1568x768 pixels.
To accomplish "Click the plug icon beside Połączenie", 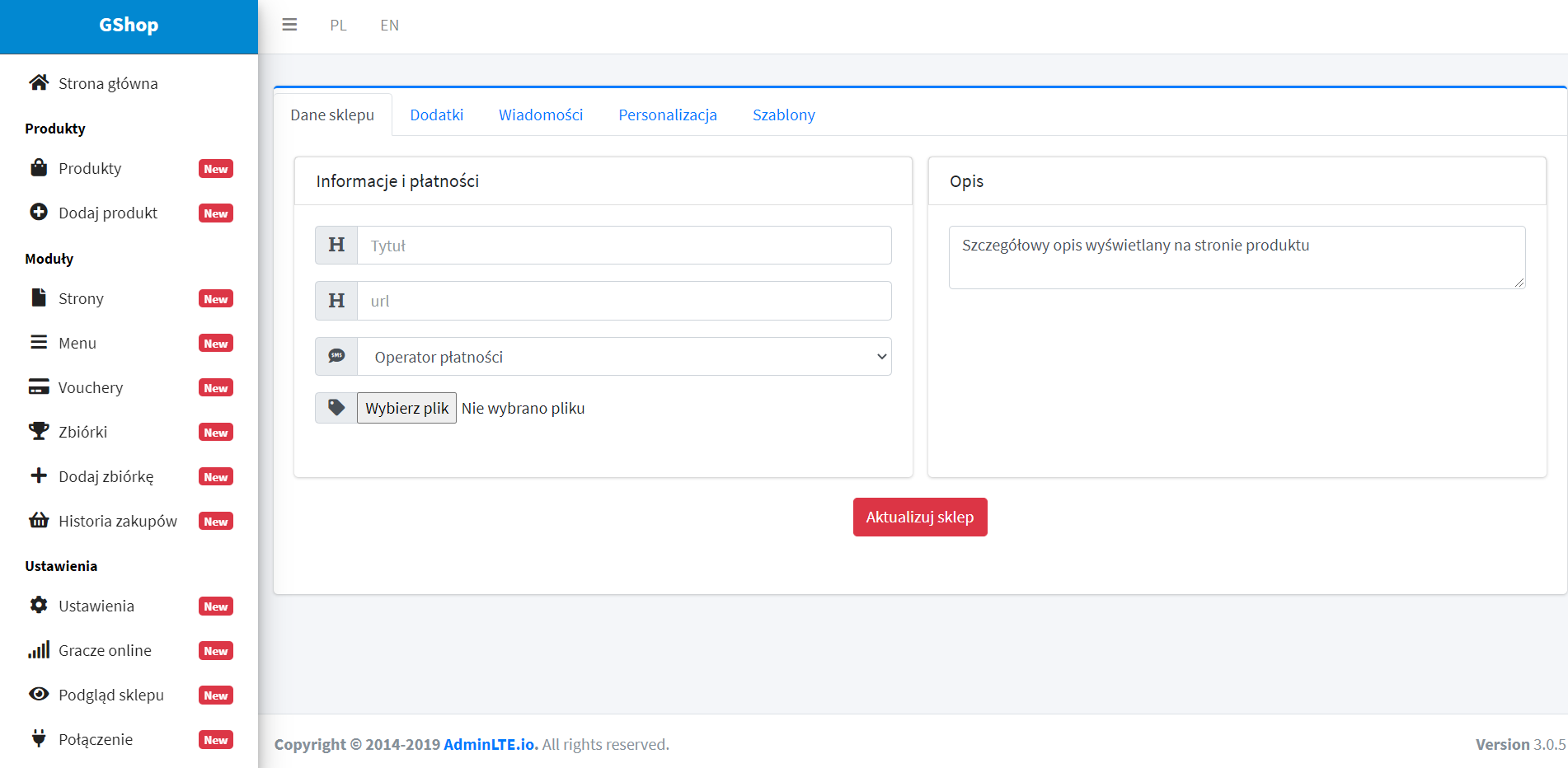I will pos(39,738).
